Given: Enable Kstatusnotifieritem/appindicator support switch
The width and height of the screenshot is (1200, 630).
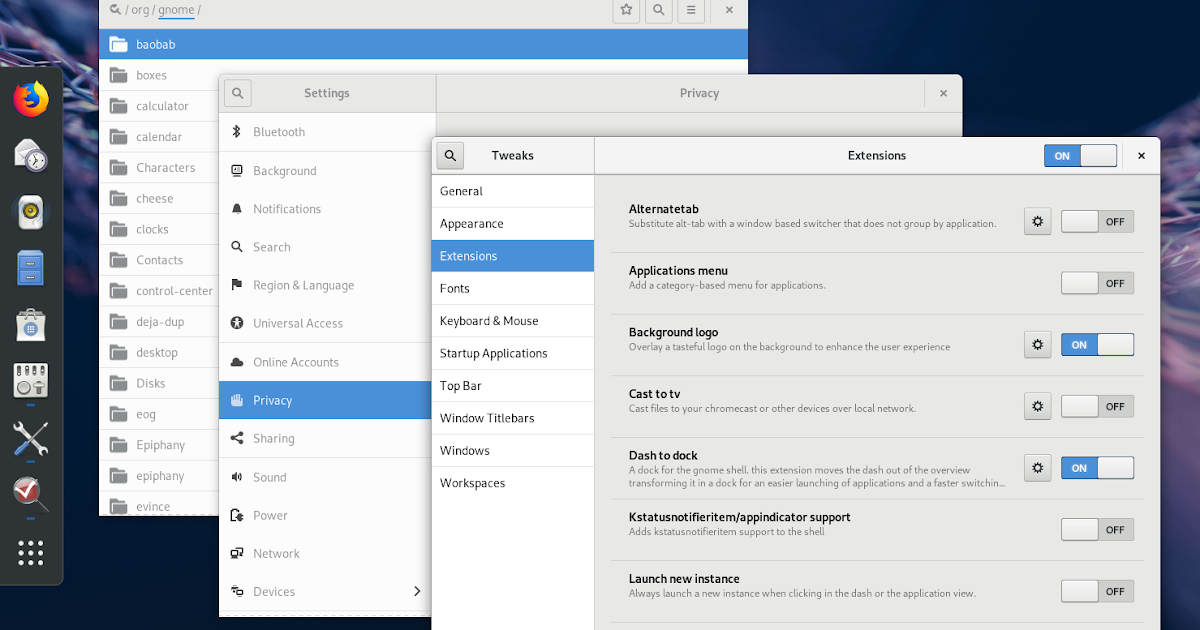Looking at the screenshot, I should point(1097,529).
